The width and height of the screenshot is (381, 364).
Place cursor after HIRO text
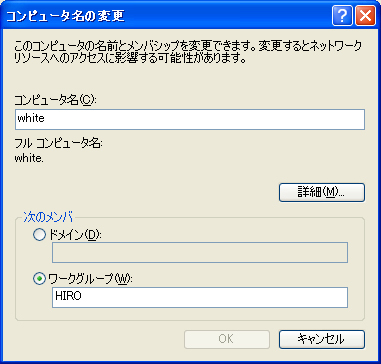[83, 297]
